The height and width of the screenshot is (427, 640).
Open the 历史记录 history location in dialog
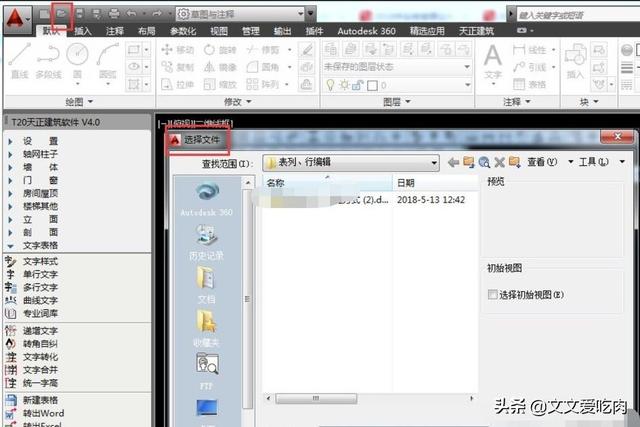[207, 243]
